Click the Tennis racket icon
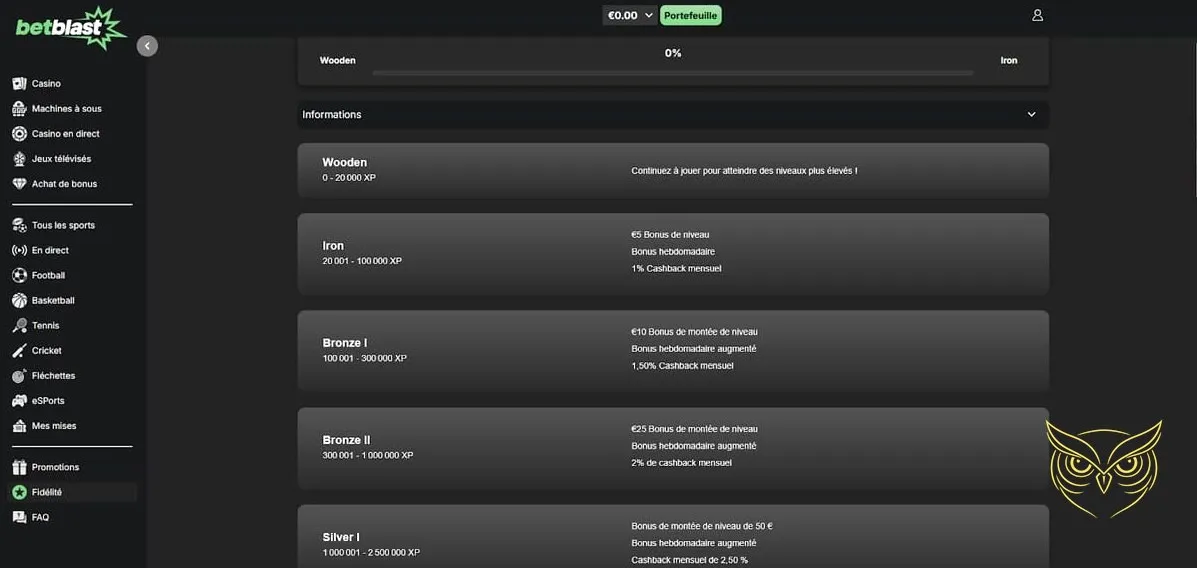The height and width of the screenshot is (568, 1197). pyautogui.click(x=19, y=325)
